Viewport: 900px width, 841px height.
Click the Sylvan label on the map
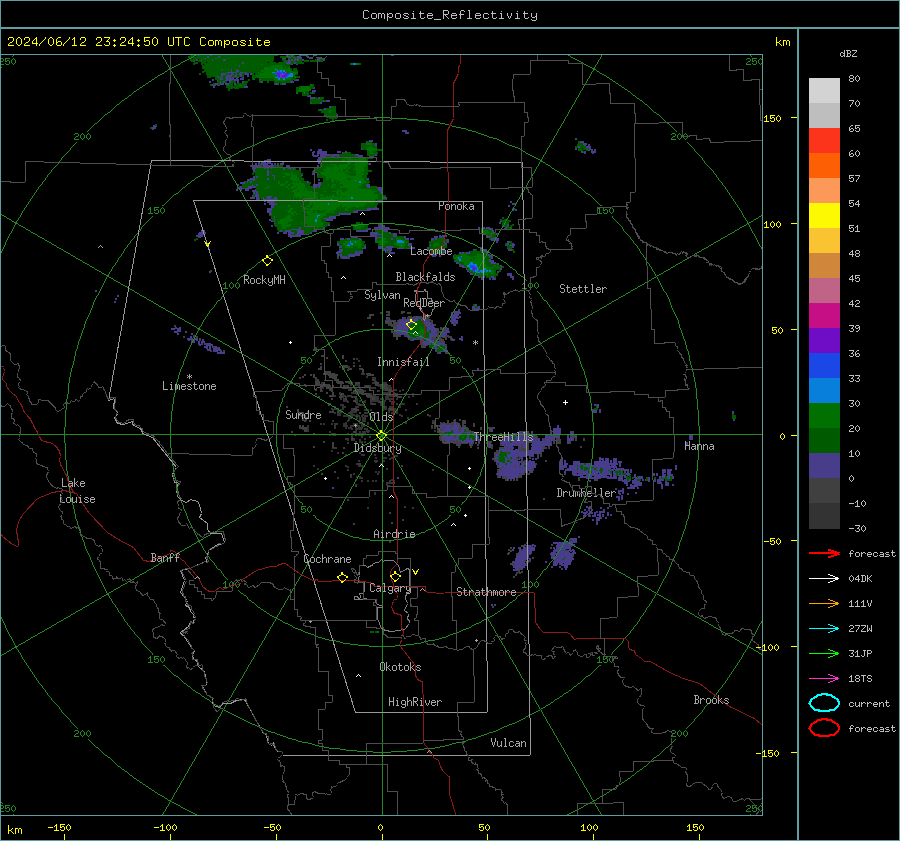click(382, 295)
